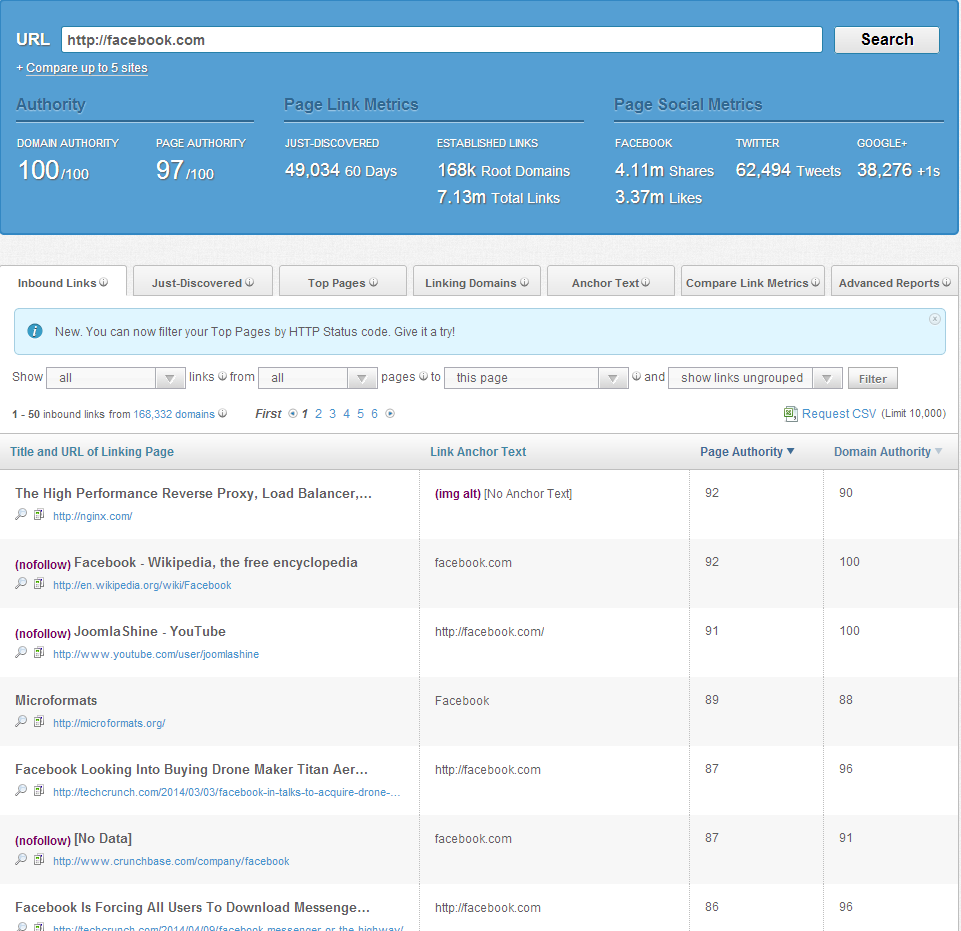
Task: Open crunchbase.com/company/facebook link
Action: click(x=171, y=861)
